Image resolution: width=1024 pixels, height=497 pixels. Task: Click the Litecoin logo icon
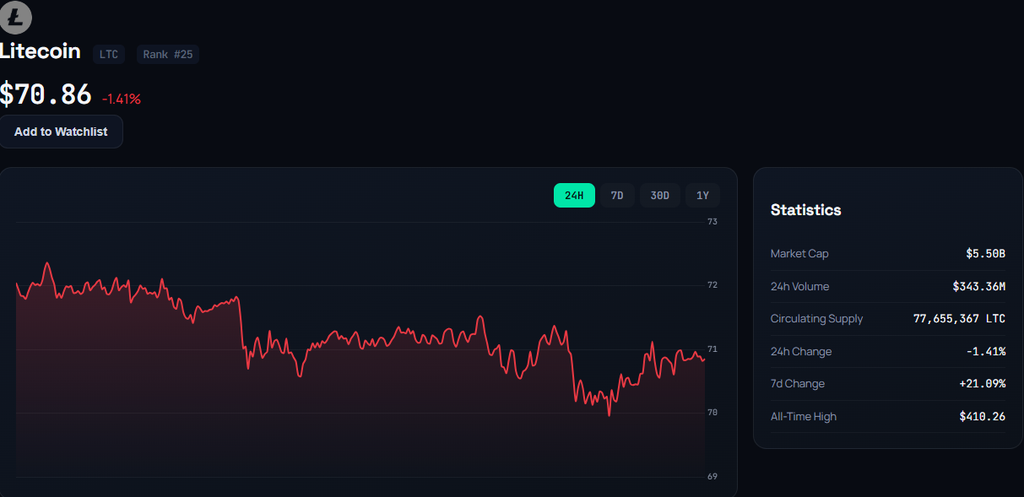[x=15, y=17]
